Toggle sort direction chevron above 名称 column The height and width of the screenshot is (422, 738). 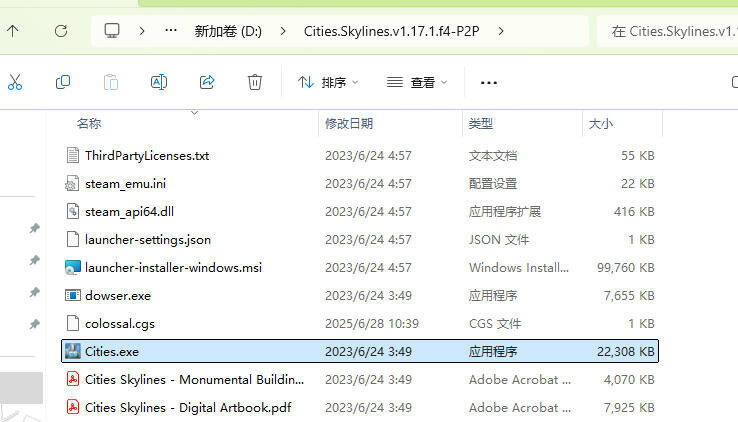pyautogui.click(x=194, y=113)
